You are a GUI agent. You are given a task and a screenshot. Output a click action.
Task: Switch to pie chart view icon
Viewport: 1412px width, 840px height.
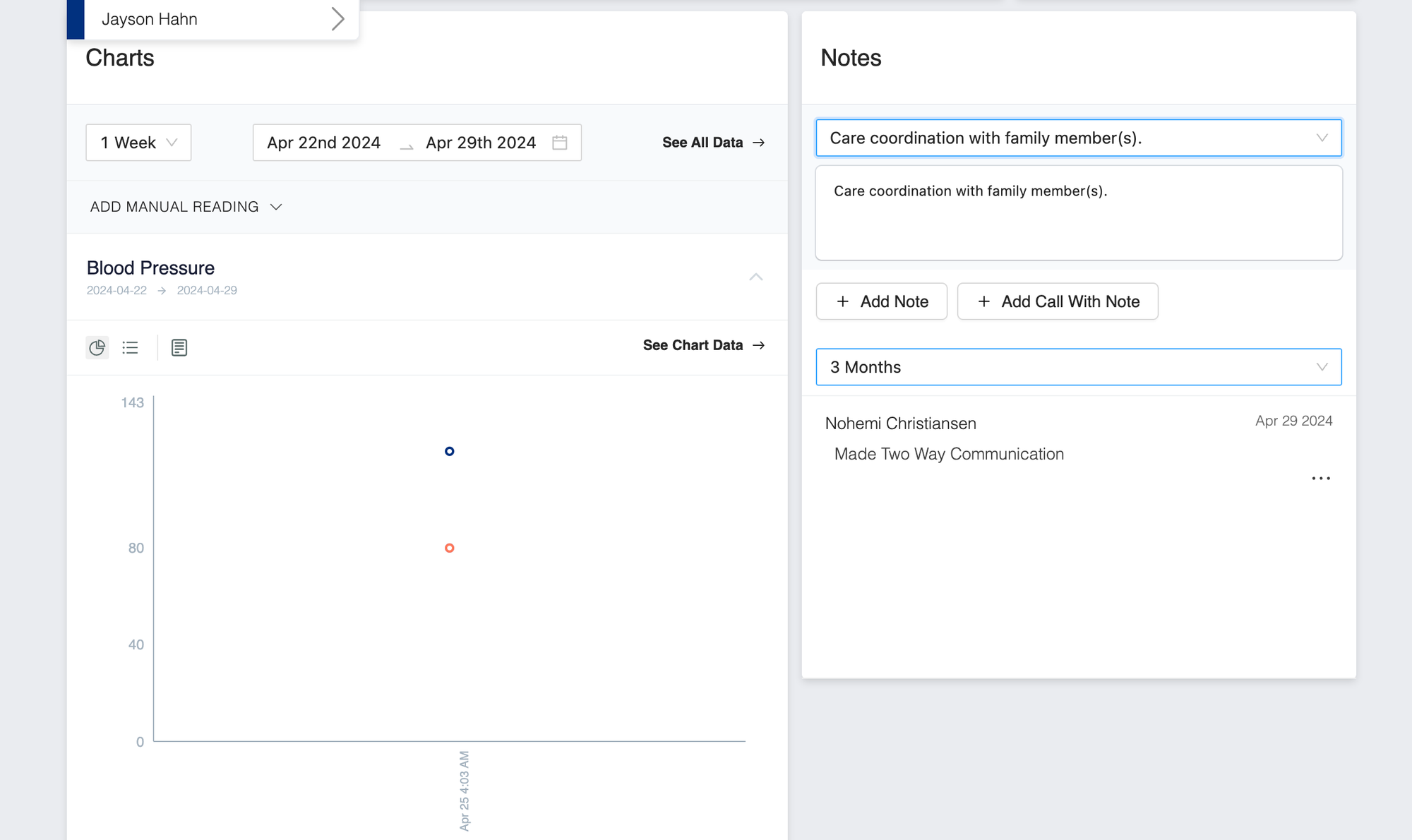pos(97,347)
